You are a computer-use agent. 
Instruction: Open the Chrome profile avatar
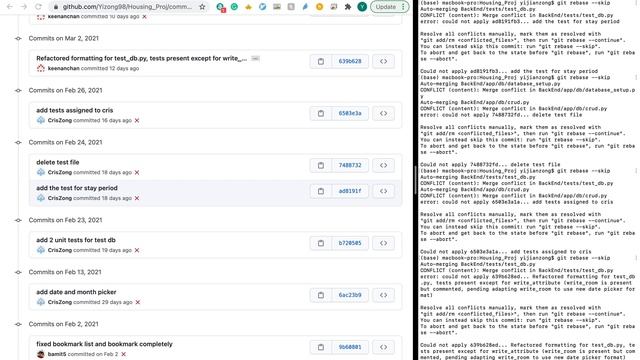(x=362, y=7)
